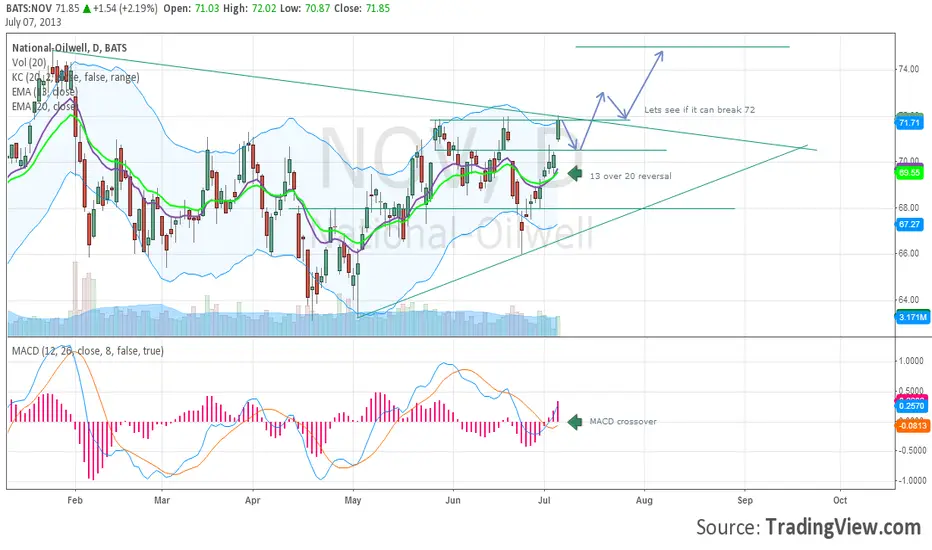The image size is (932, 550).
Task: Click the blue 0.2570 MACD value label
Action: pos(911,406)
